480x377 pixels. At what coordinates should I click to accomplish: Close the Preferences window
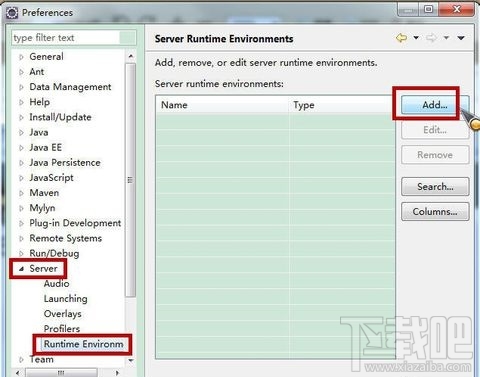point(457,9)
